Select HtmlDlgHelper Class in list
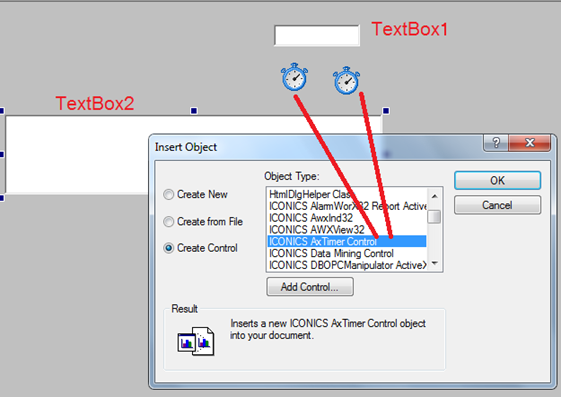Screen dimensions: 561x397 pos(347,194)
